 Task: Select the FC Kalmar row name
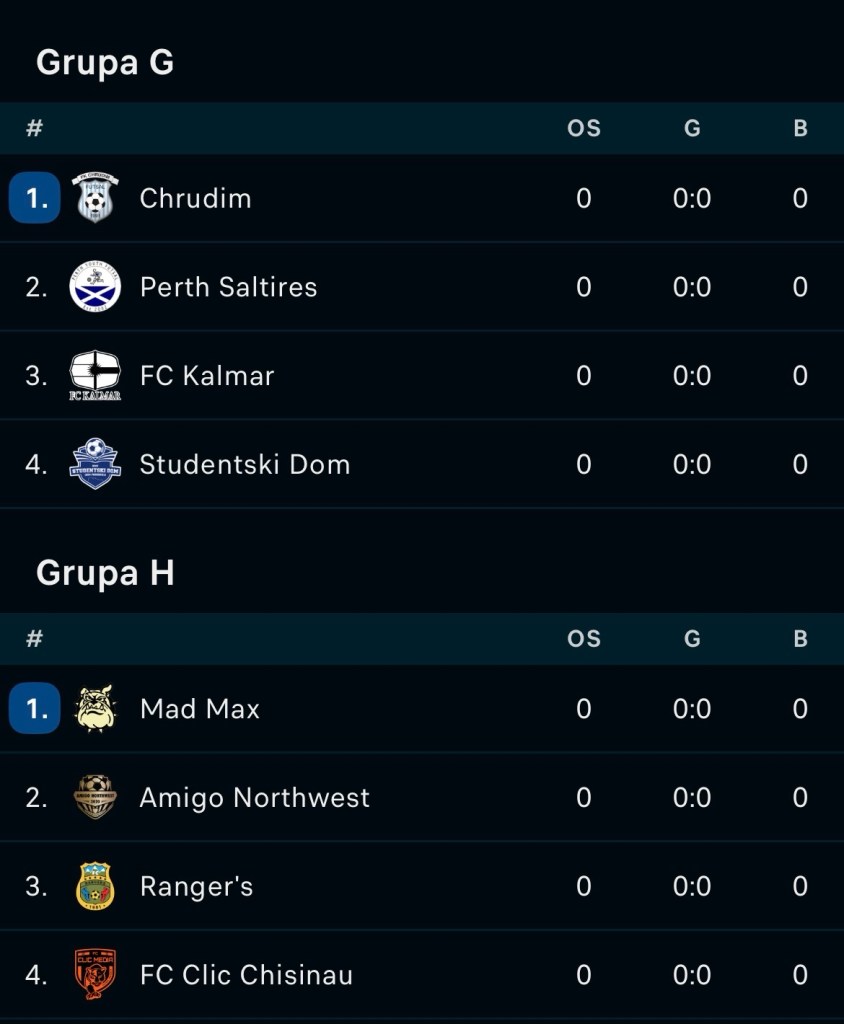pos(207,376)
